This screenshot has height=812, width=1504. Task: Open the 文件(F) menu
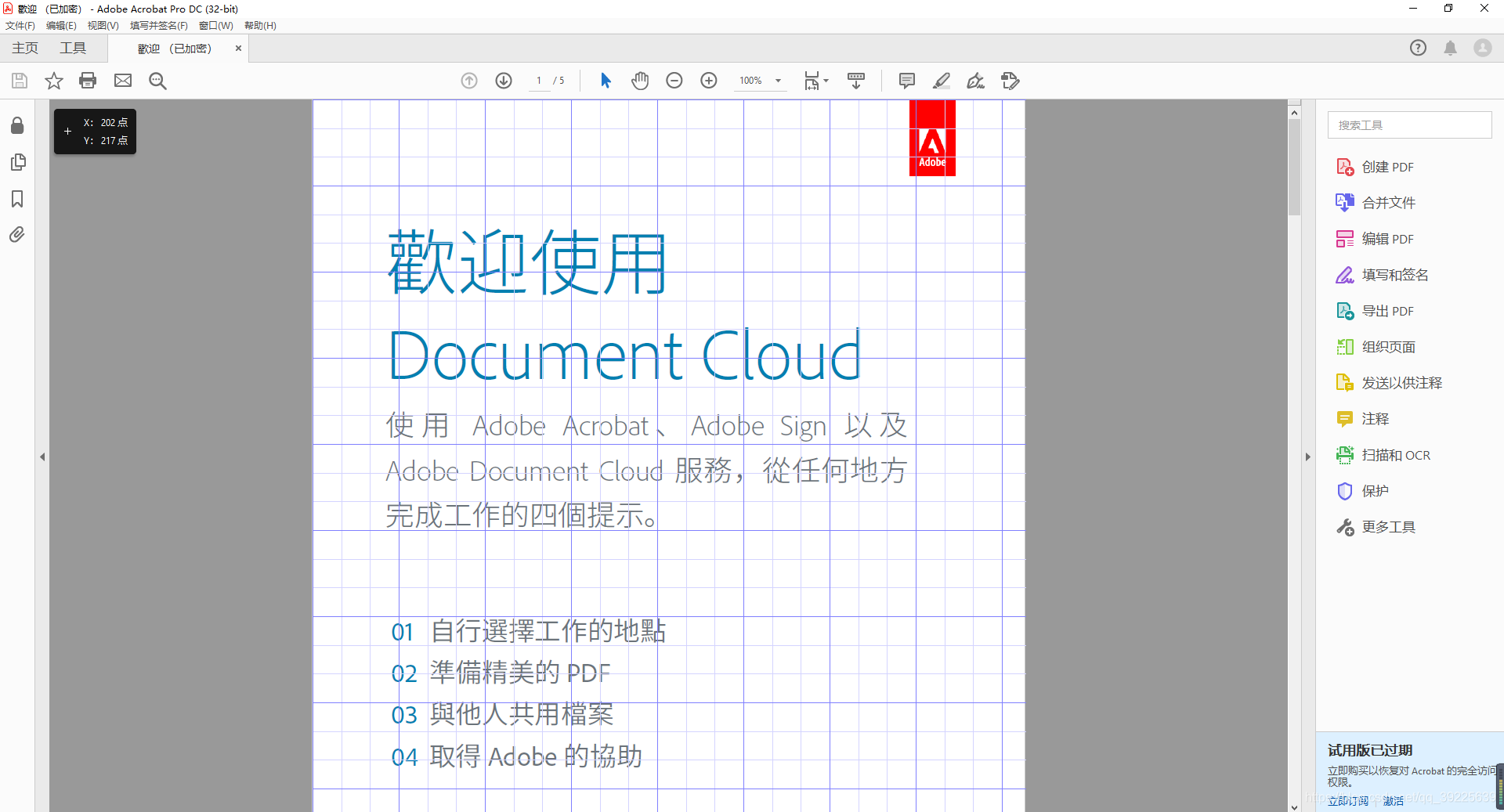(x=20, y=25)
